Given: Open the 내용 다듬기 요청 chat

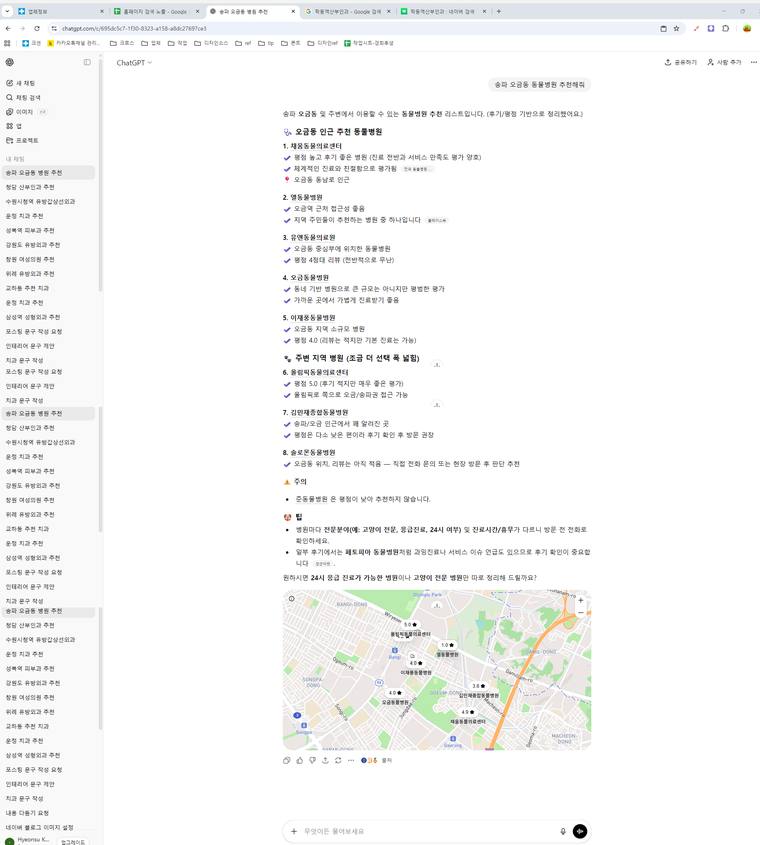Looking at the screenshot, I should coord(27,813).
